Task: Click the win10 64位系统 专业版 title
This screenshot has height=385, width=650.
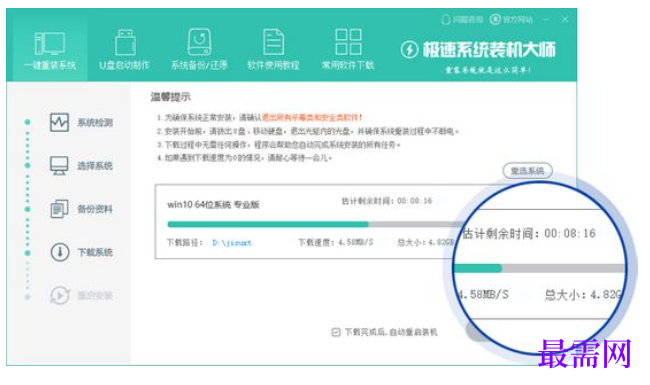Action: [213, 204]
